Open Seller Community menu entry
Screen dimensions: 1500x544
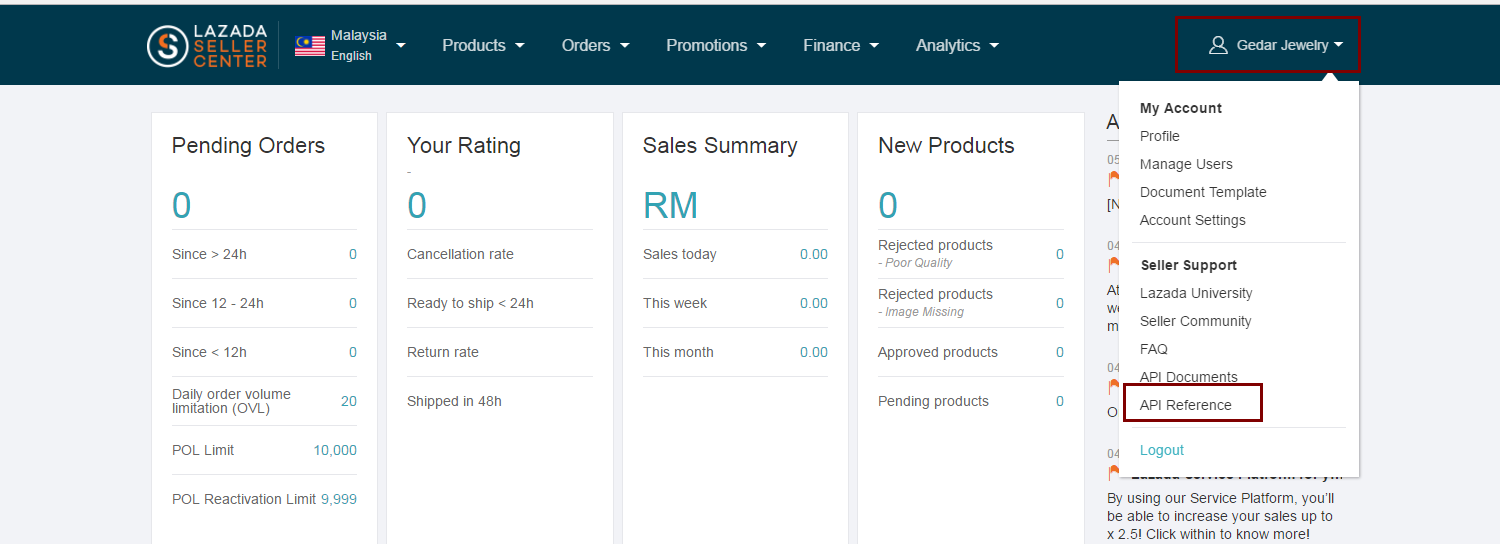[1196, 321]
